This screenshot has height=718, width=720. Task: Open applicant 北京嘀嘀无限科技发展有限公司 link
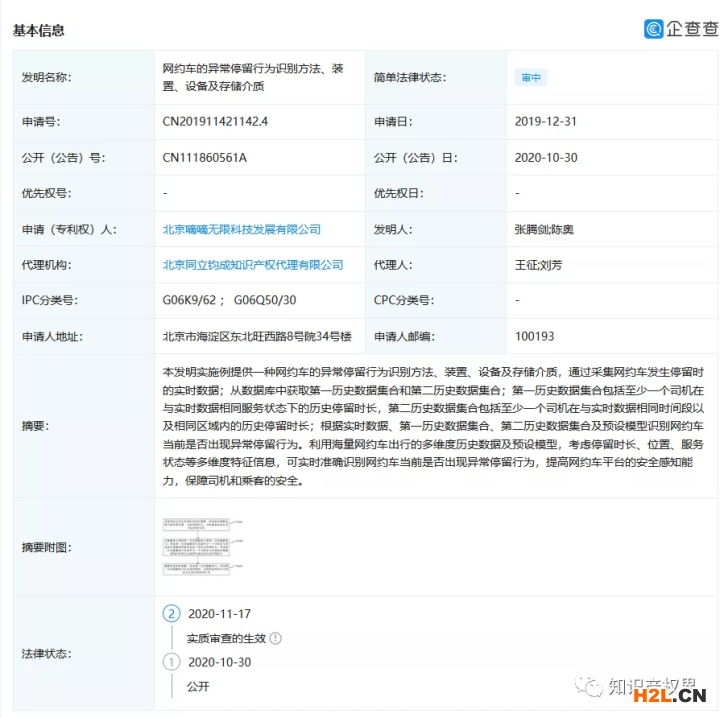tap(242, 229)
